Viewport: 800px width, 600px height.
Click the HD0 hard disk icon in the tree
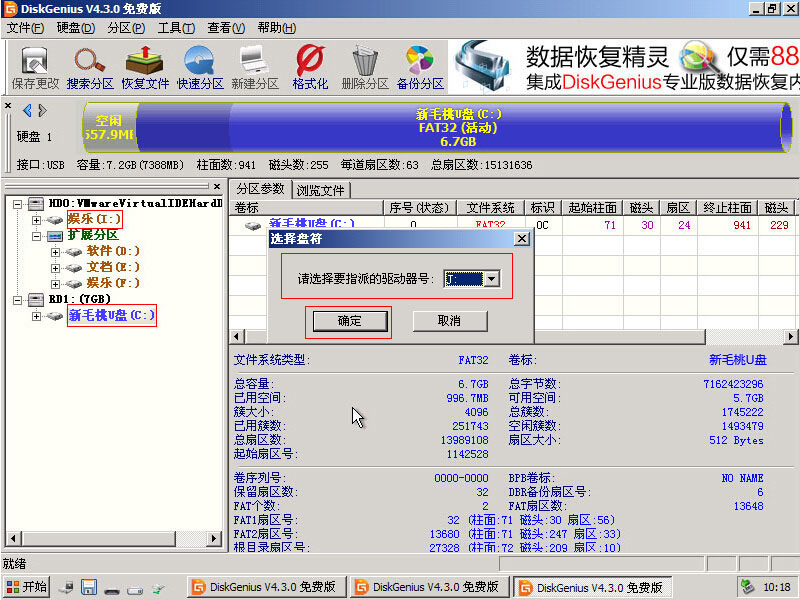(x=36, y=204)
